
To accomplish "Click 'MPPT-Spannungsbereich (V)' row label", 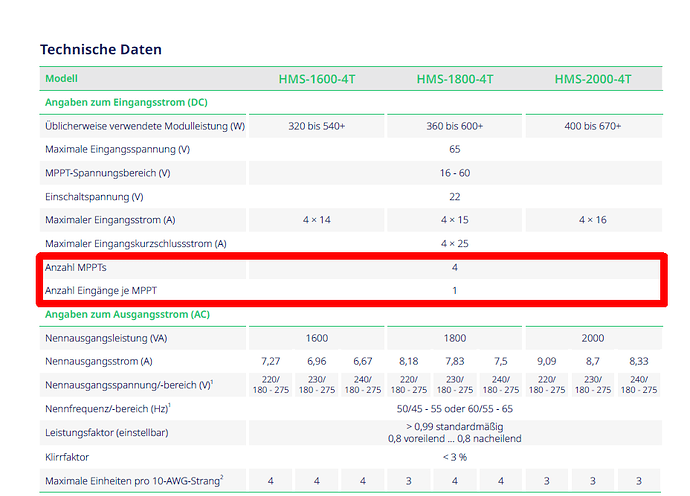I will (x=107, y=173).
